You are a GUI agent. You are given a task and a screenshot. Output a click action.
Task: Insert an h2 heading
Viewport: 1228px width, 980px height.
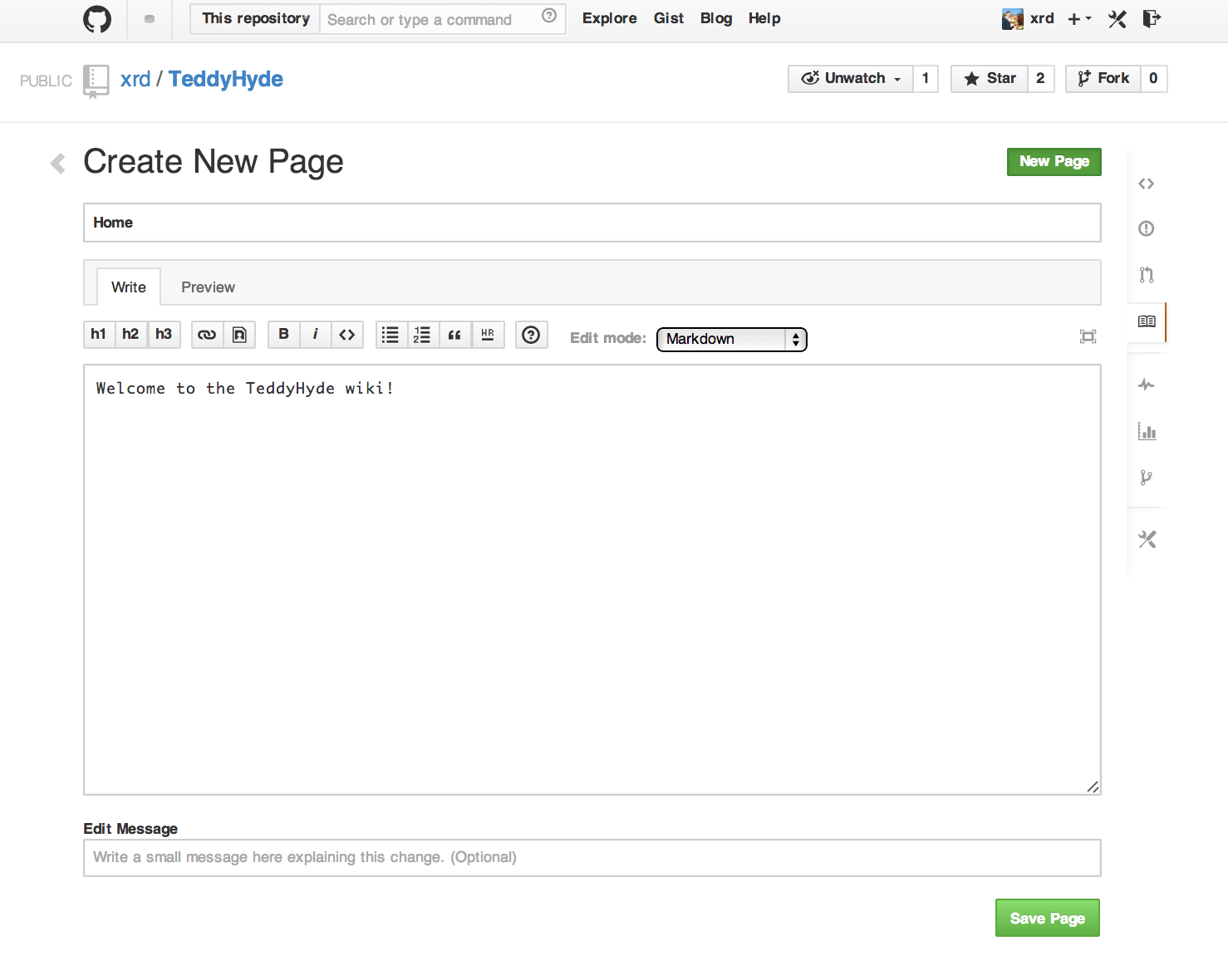(x=130, y=334)
